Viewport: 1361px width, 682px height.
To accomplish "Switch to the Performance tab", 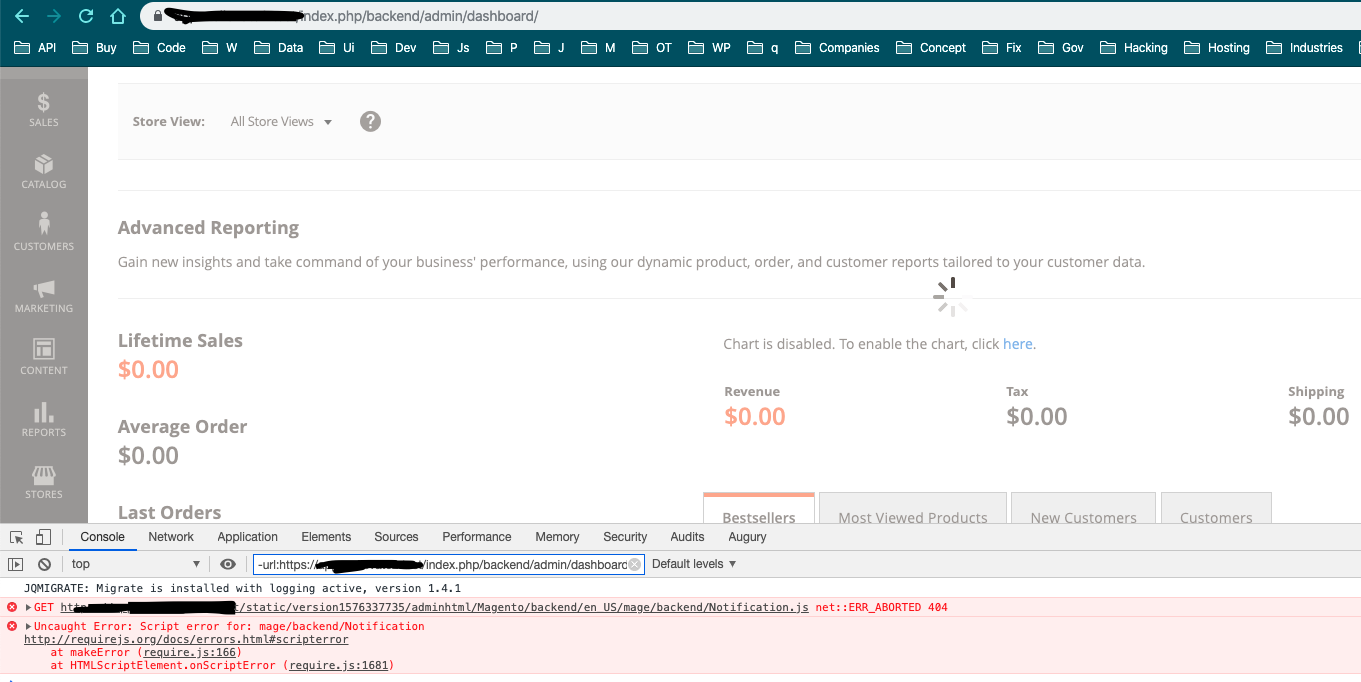I will pos(477,537).
